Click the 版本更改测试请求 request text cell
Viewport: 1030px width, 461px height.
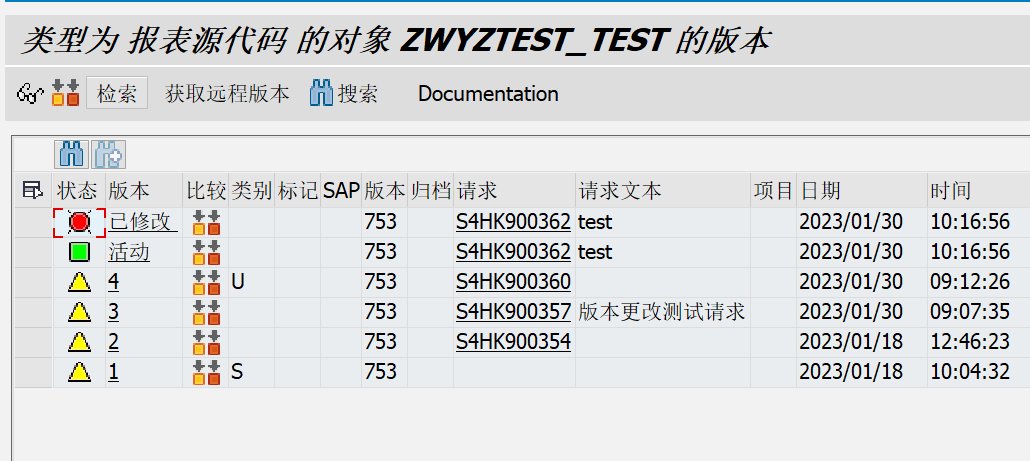click(x=662, y=313)
